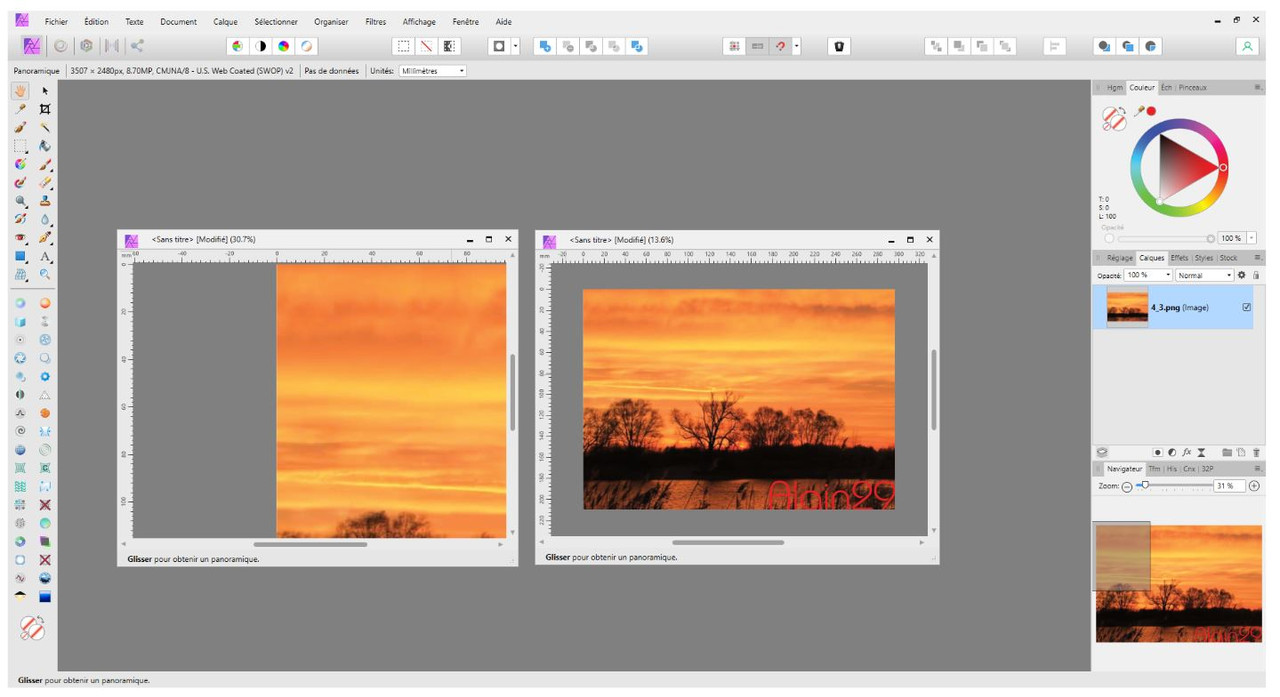Screen dimensions: 1280x697
Task: Toggle the snapping magnet button
Action: click(x=780, y=46)
